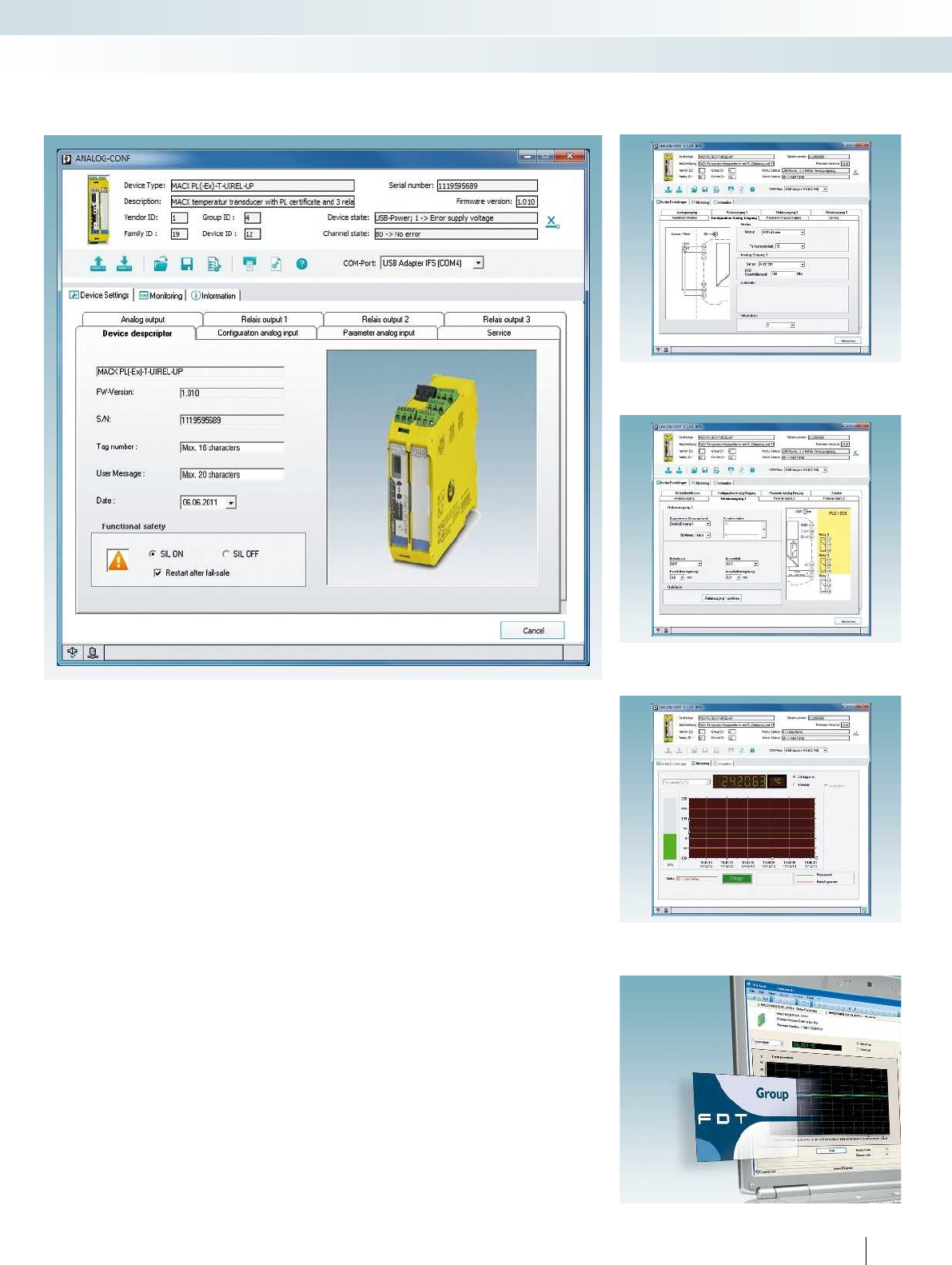Click the Channel state field
This screenshot has width=952, height=1265.
click(x=456, y=234)
